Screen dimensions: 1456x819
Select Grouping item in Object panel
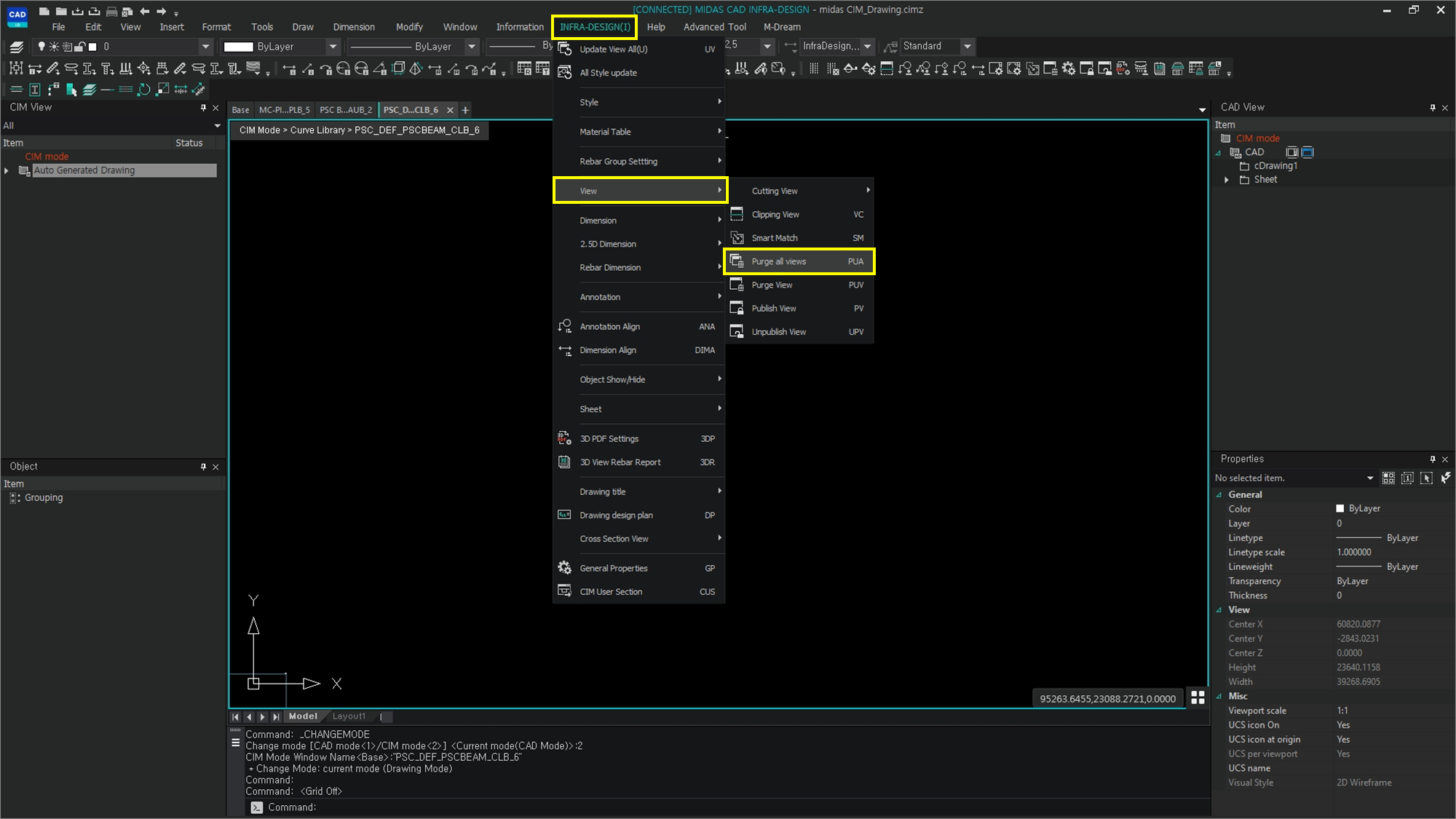pos(44,498)
